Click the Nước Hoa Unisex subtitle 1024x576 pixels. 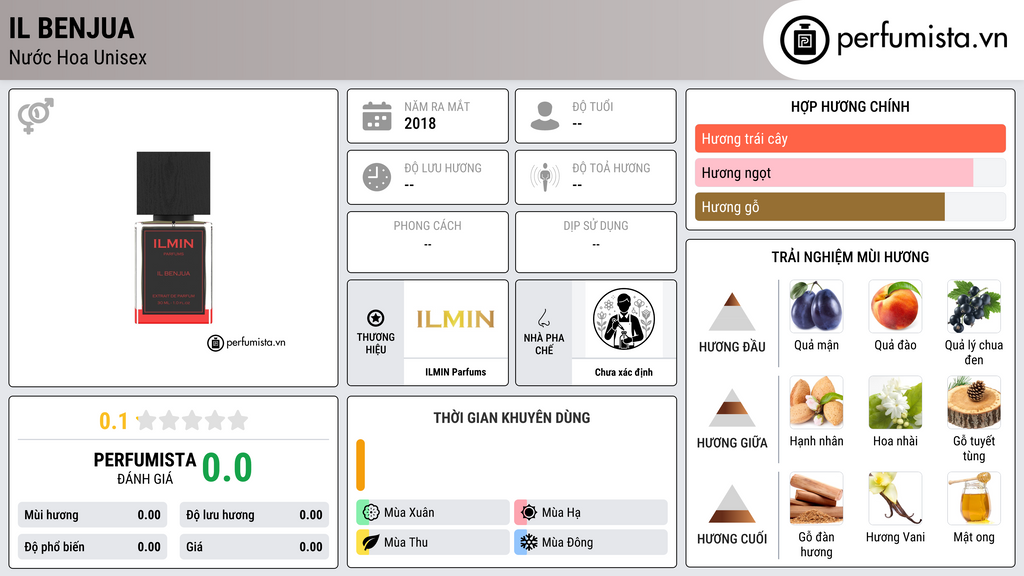(x=78, y=57)
